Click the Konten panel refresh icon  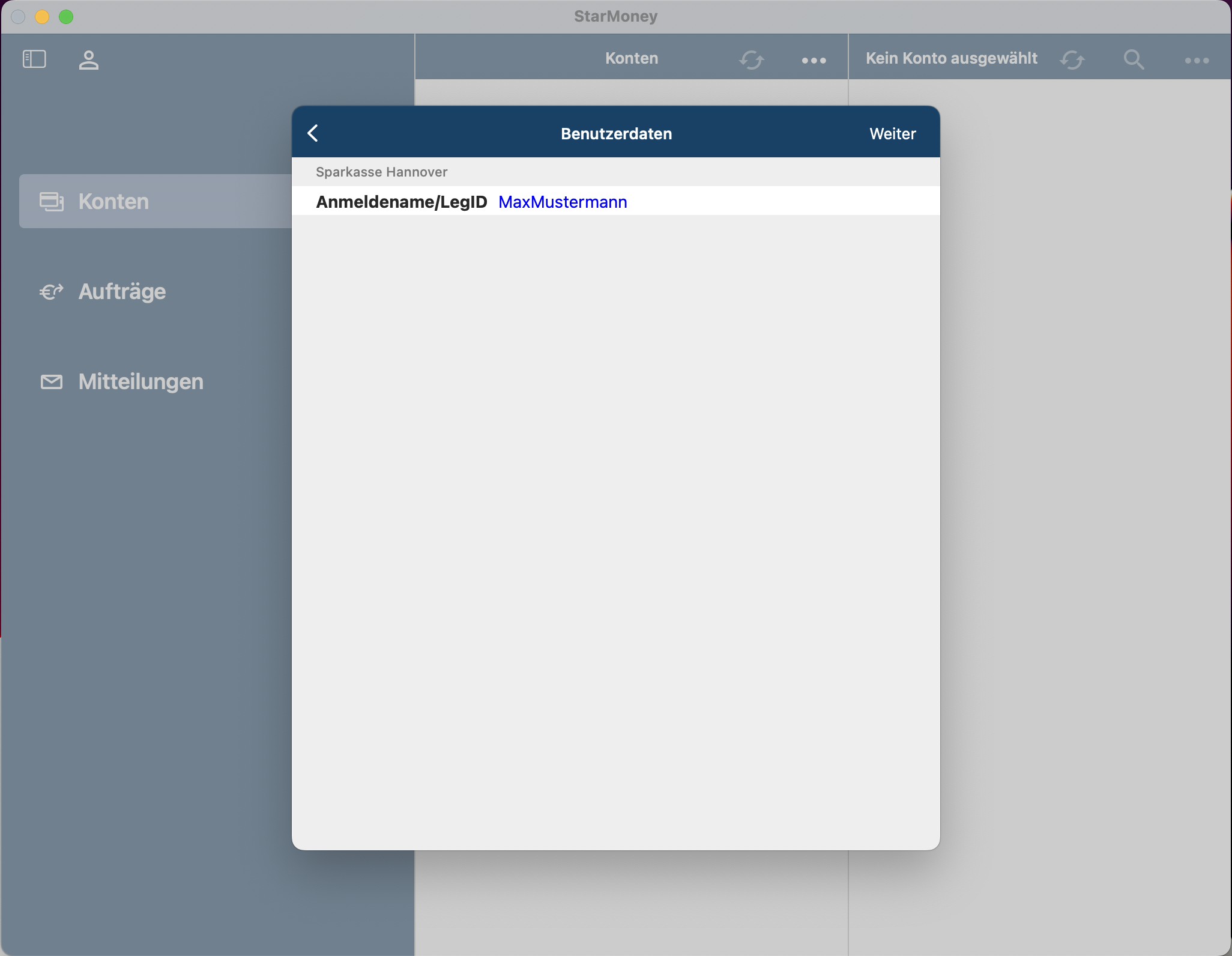click(x=751, y=59)
